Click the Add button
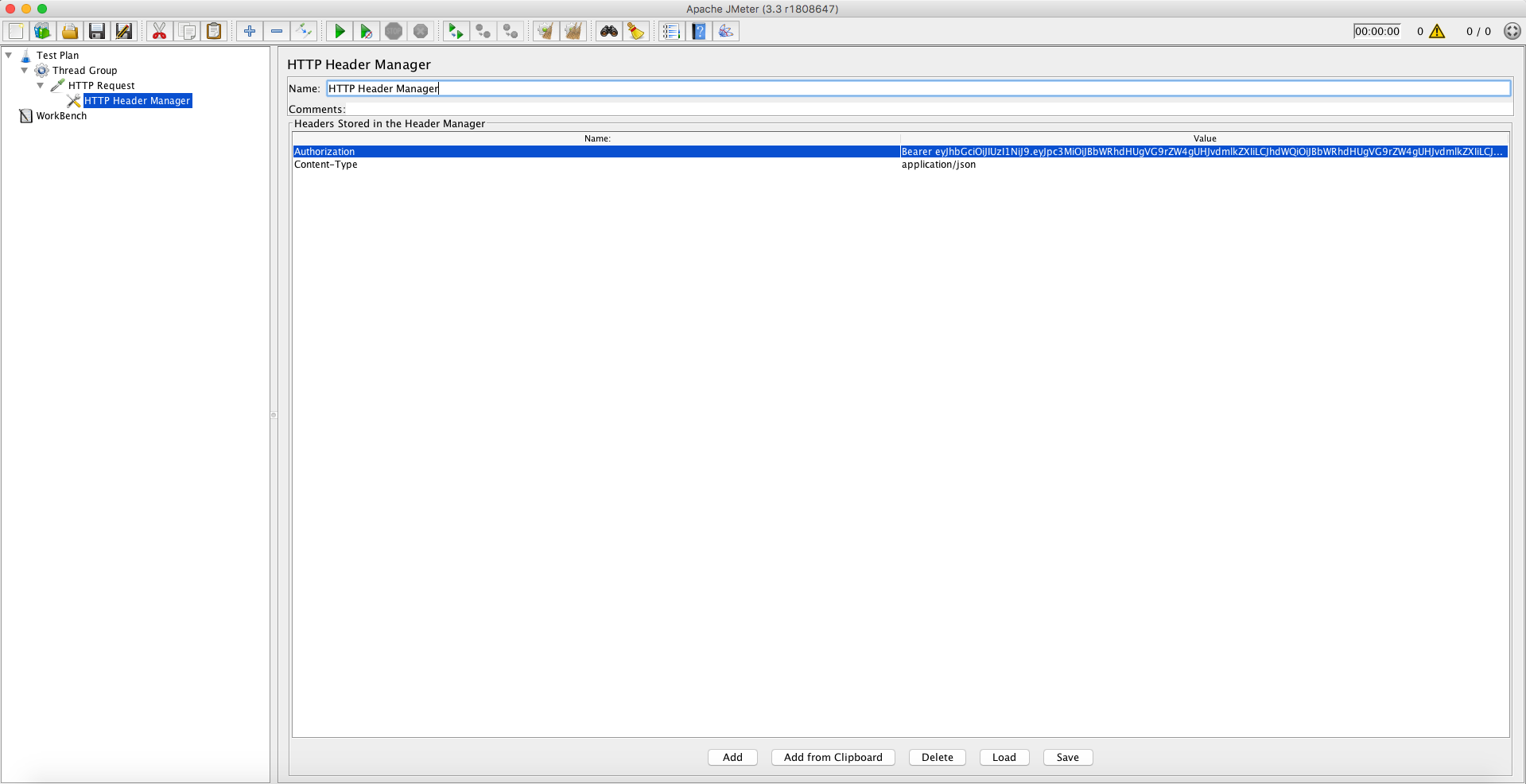This screenshot has width=1526, height=784. tap(732, 757)
